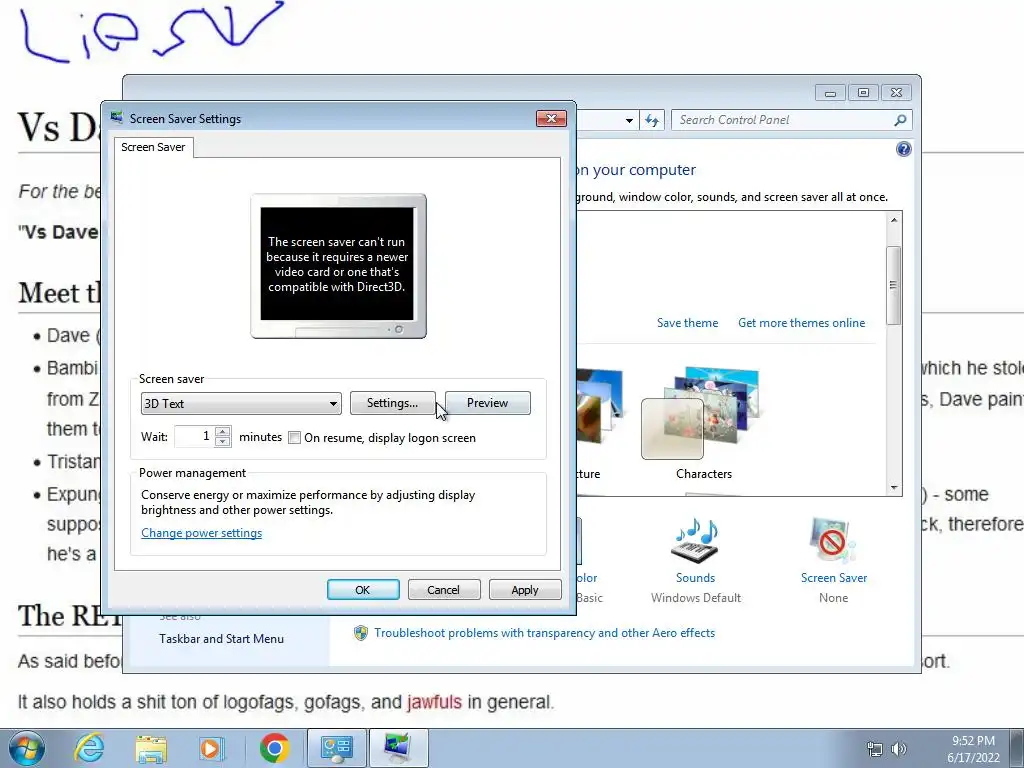Increase the wait minutes with up arrow
The height and width of the screenshot is (768, 1024).
(x=223, y=431)
